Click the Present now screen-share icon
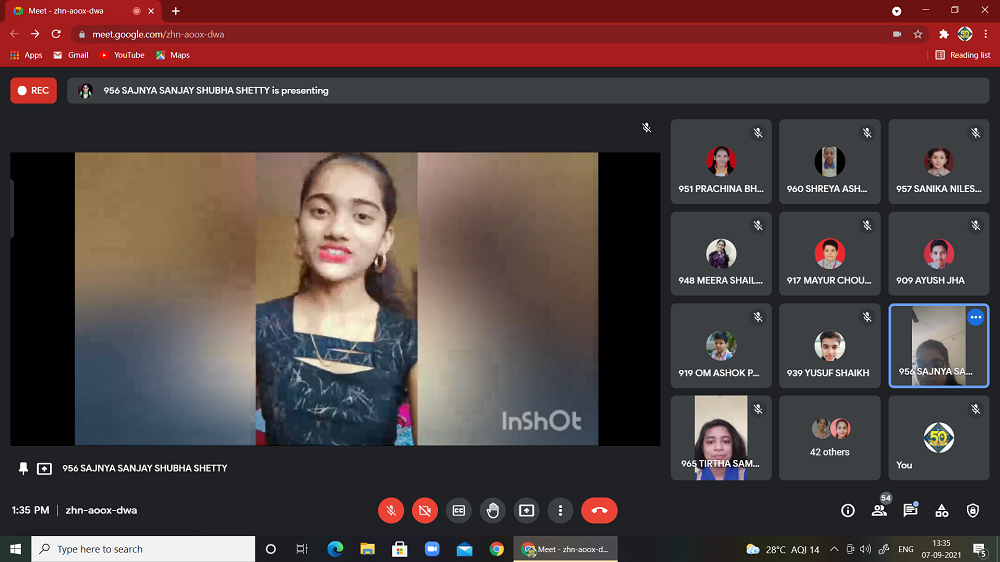The image size is (1000, 562). [527, 510]
